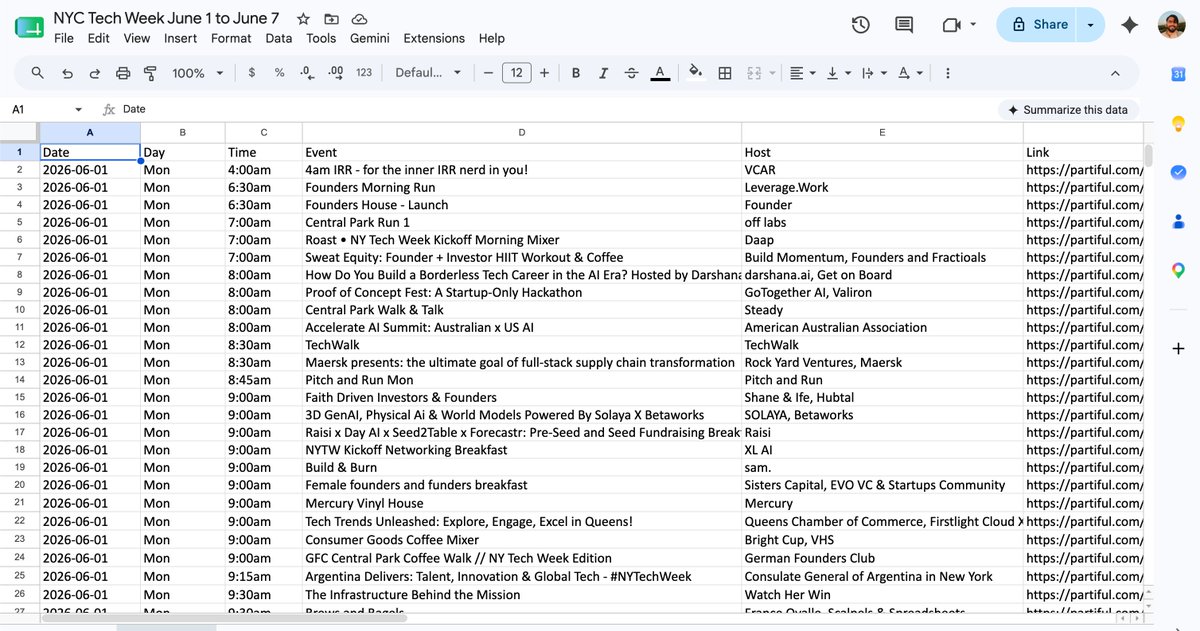1200x631 pixels.
Task: Open more number formats (123)
Action: (364, 73)
